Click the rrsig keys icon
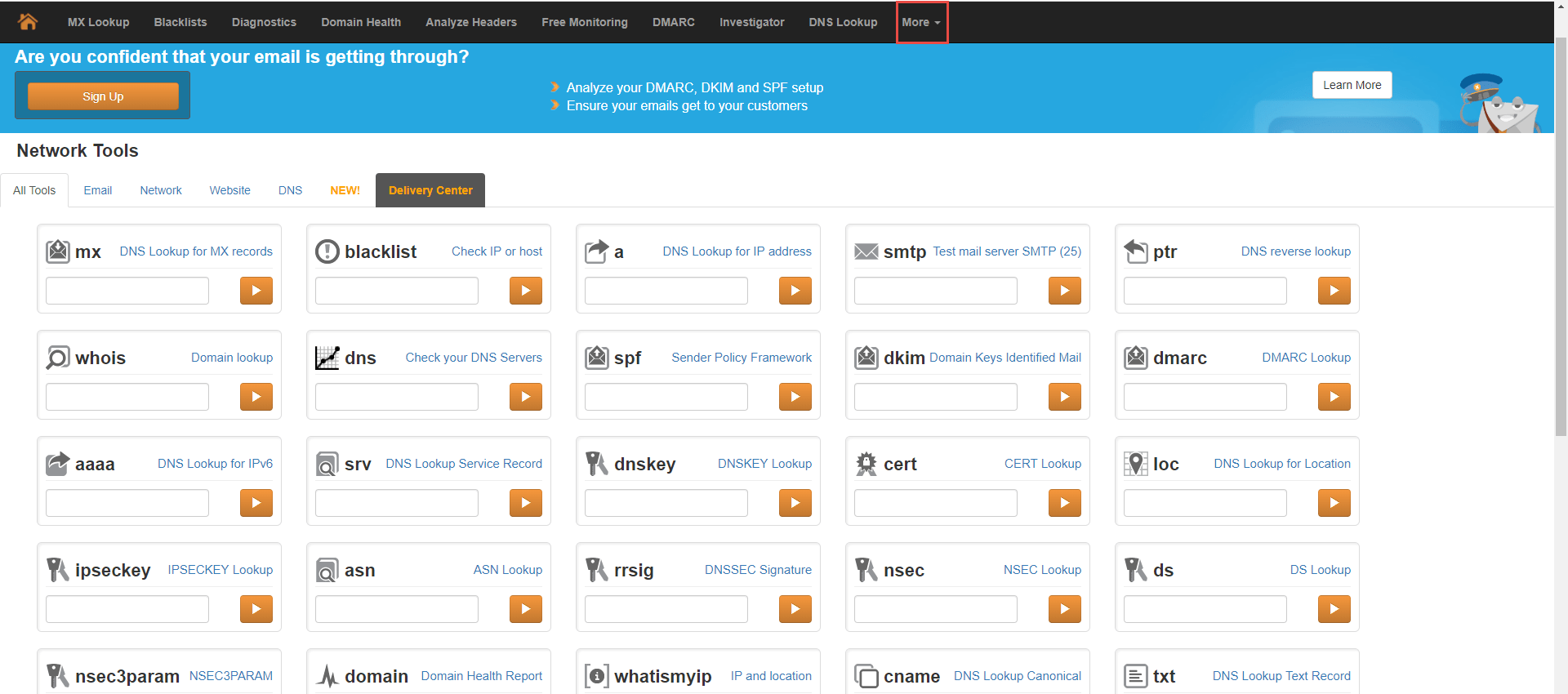1568x694 pixels. pyautogui.click(x=597, y=570)
